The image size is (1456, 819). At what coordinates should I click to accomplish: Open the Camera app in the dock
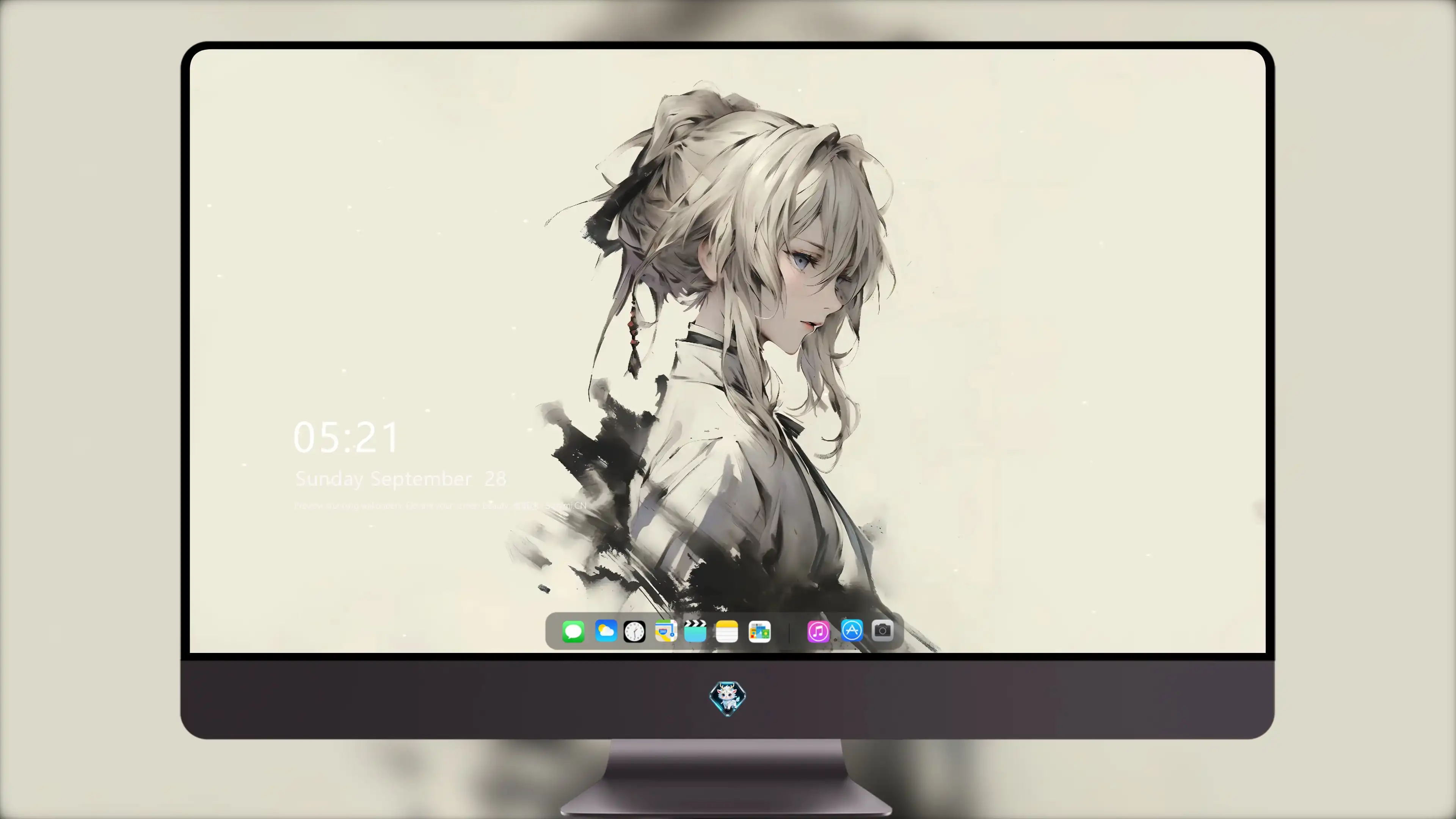click(882, 630)
